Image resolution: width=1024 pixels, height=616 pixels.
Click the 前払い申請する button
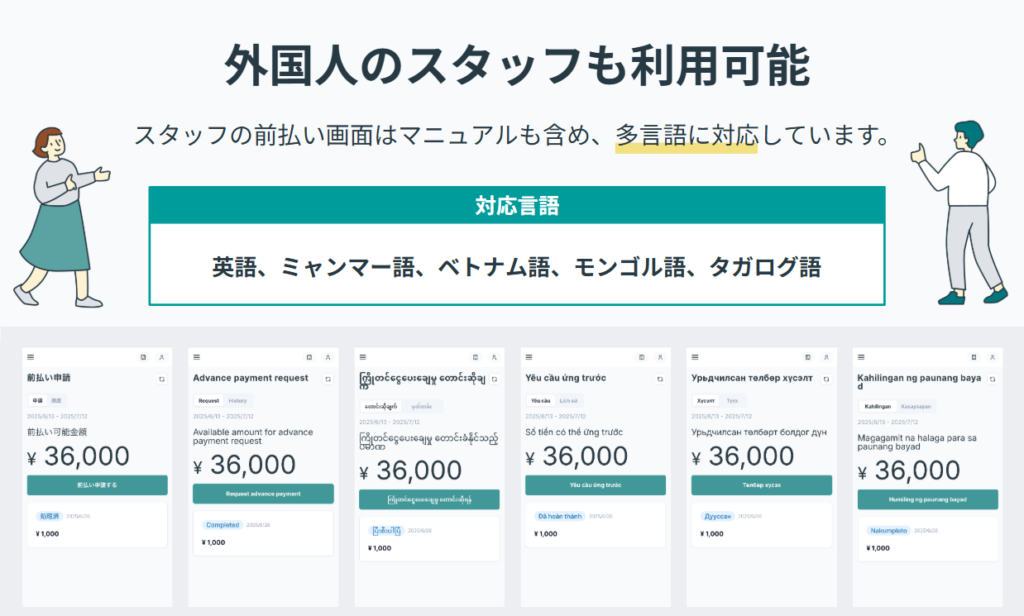97,485
